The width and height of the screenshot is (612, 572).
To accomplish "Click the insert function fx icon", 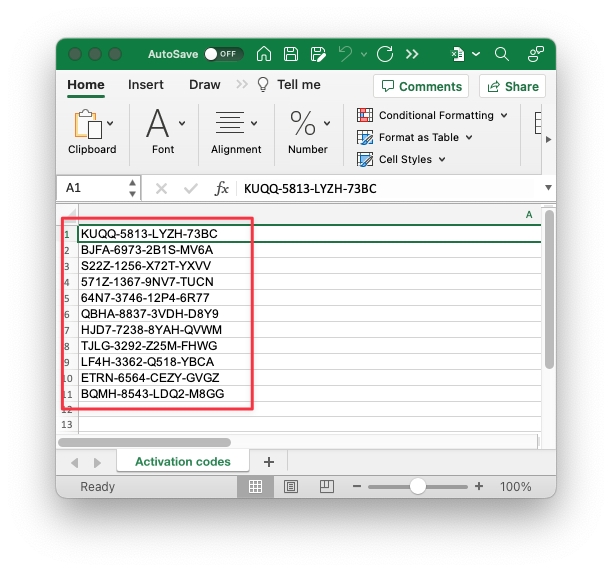I will point(222,188).
